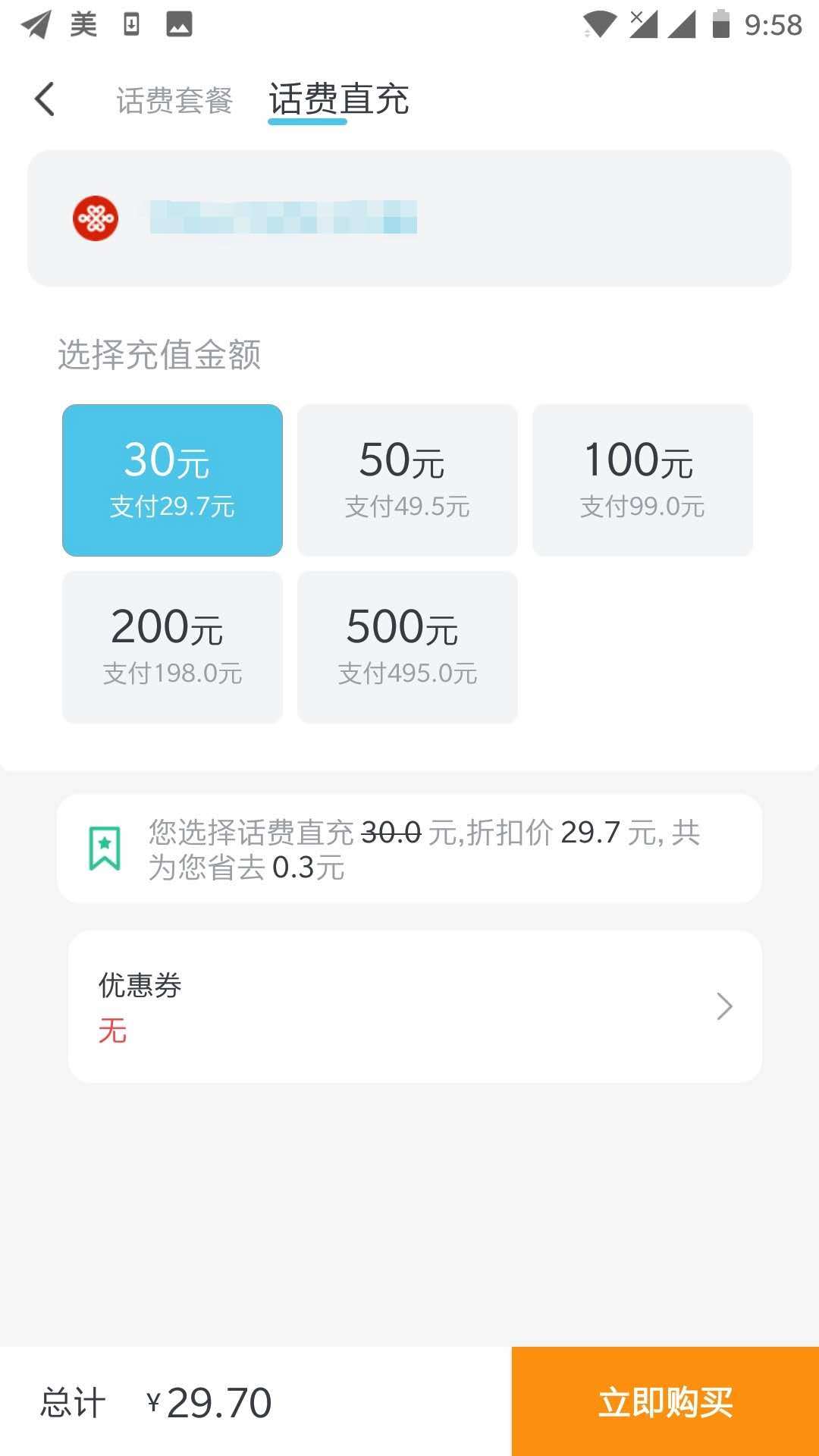The image size is (819, 1456).
Task: Tap the paper plane status bar icon
Action: tap(36, 24)
